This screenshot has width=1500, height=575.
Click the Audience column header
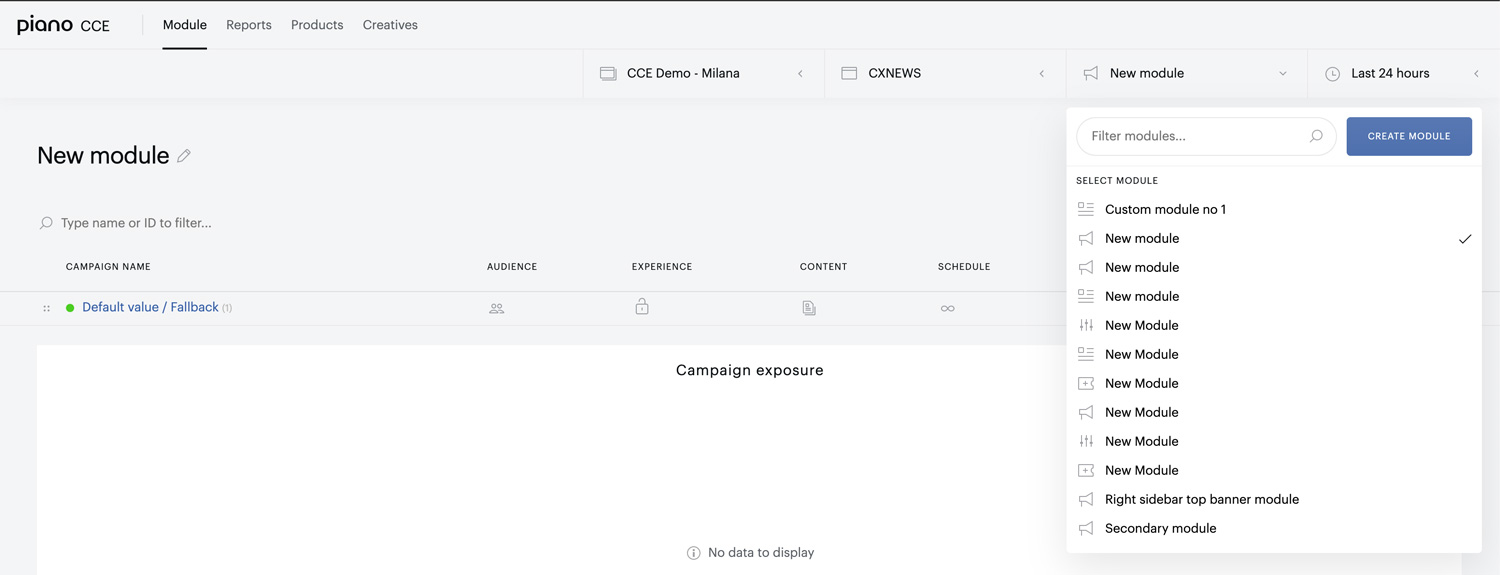(512, 267)
